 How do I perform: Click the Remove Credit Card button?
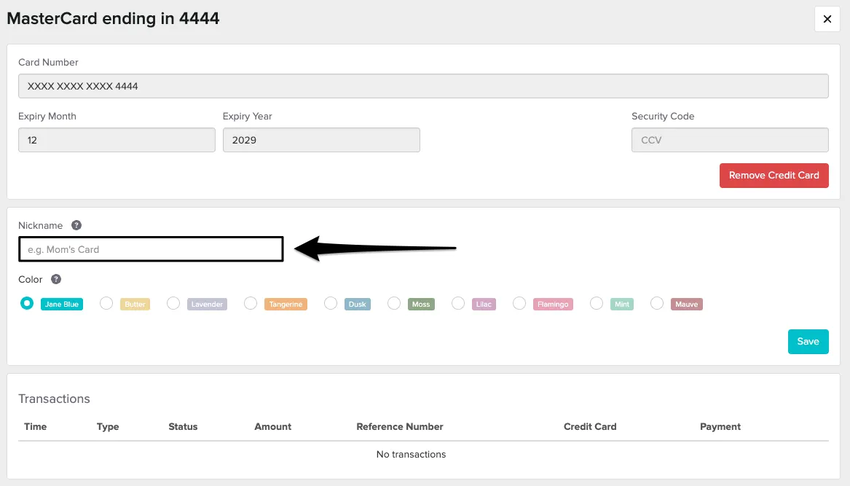coord(773,175)
